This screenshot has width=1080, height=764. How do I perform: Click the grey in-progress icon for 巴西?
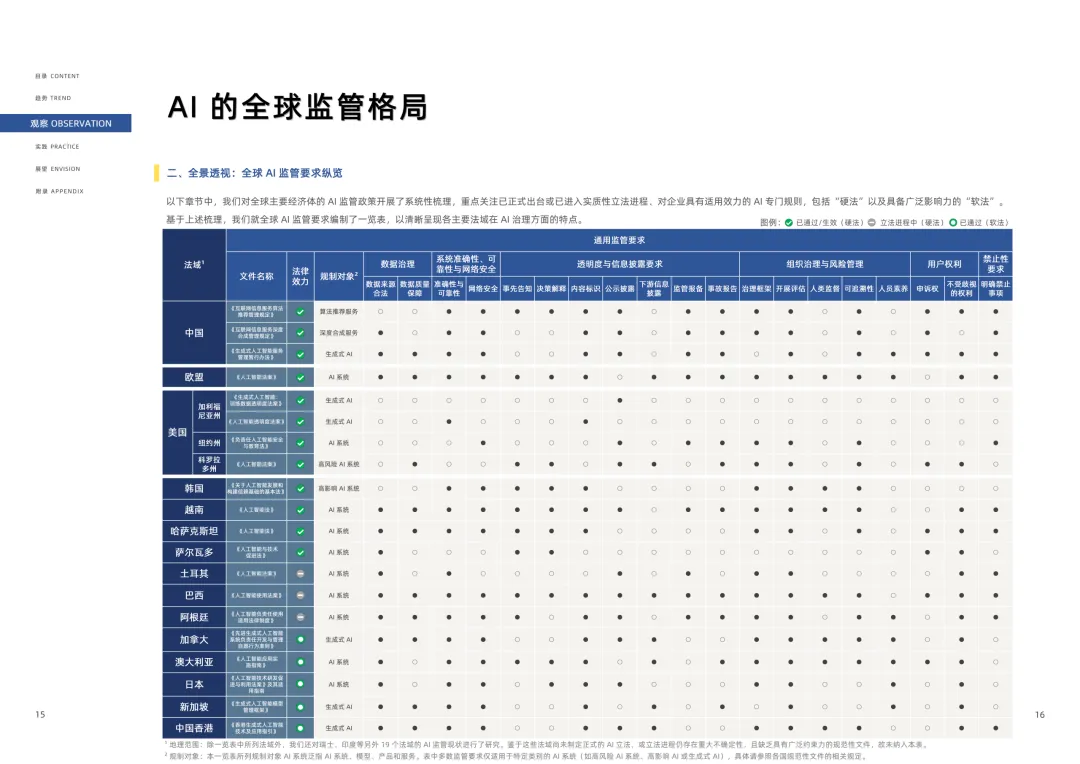tap(300, 595)
